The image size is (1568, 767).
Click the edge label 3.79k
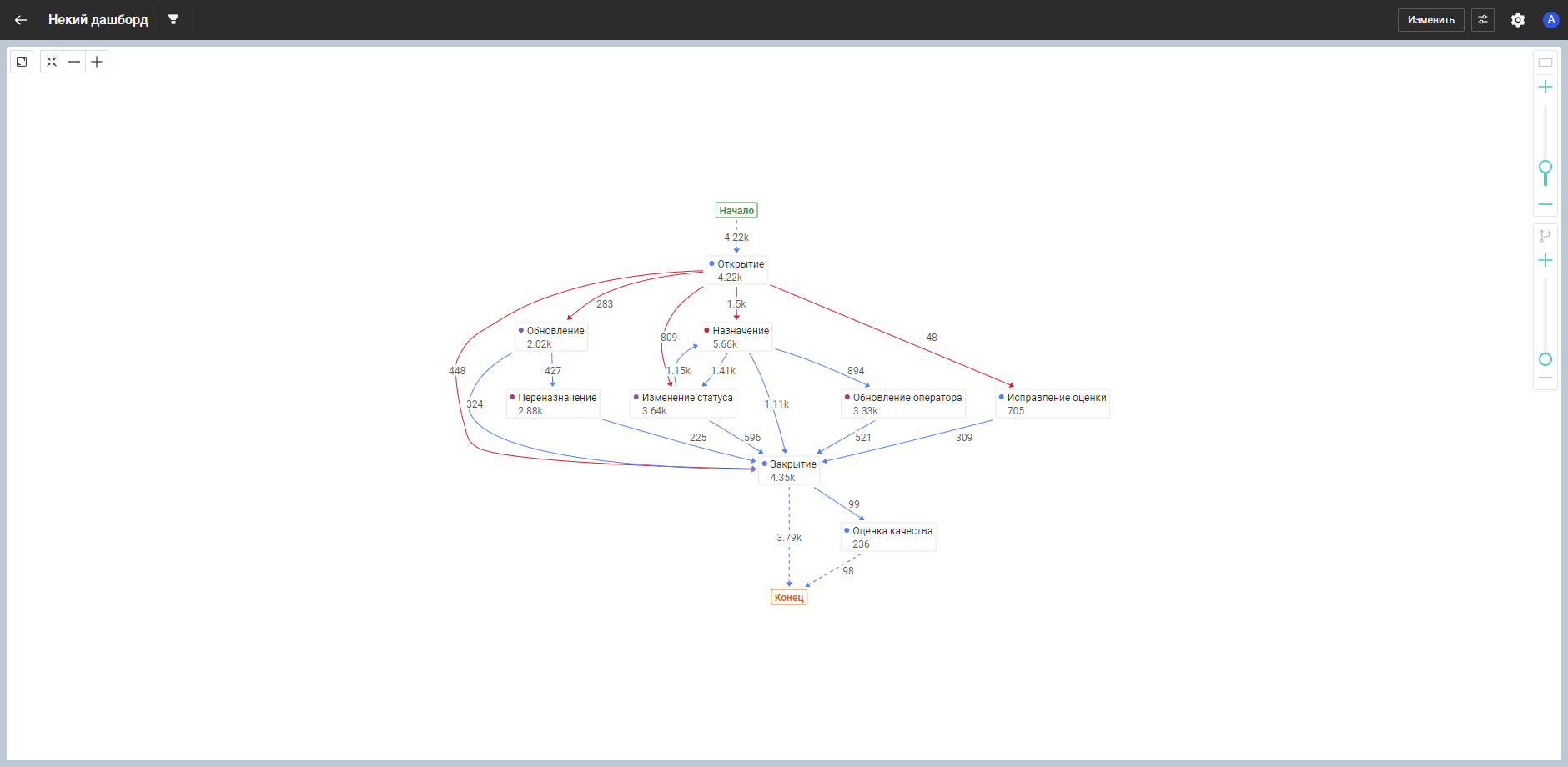pyautogui.click(x=789, y=538)
